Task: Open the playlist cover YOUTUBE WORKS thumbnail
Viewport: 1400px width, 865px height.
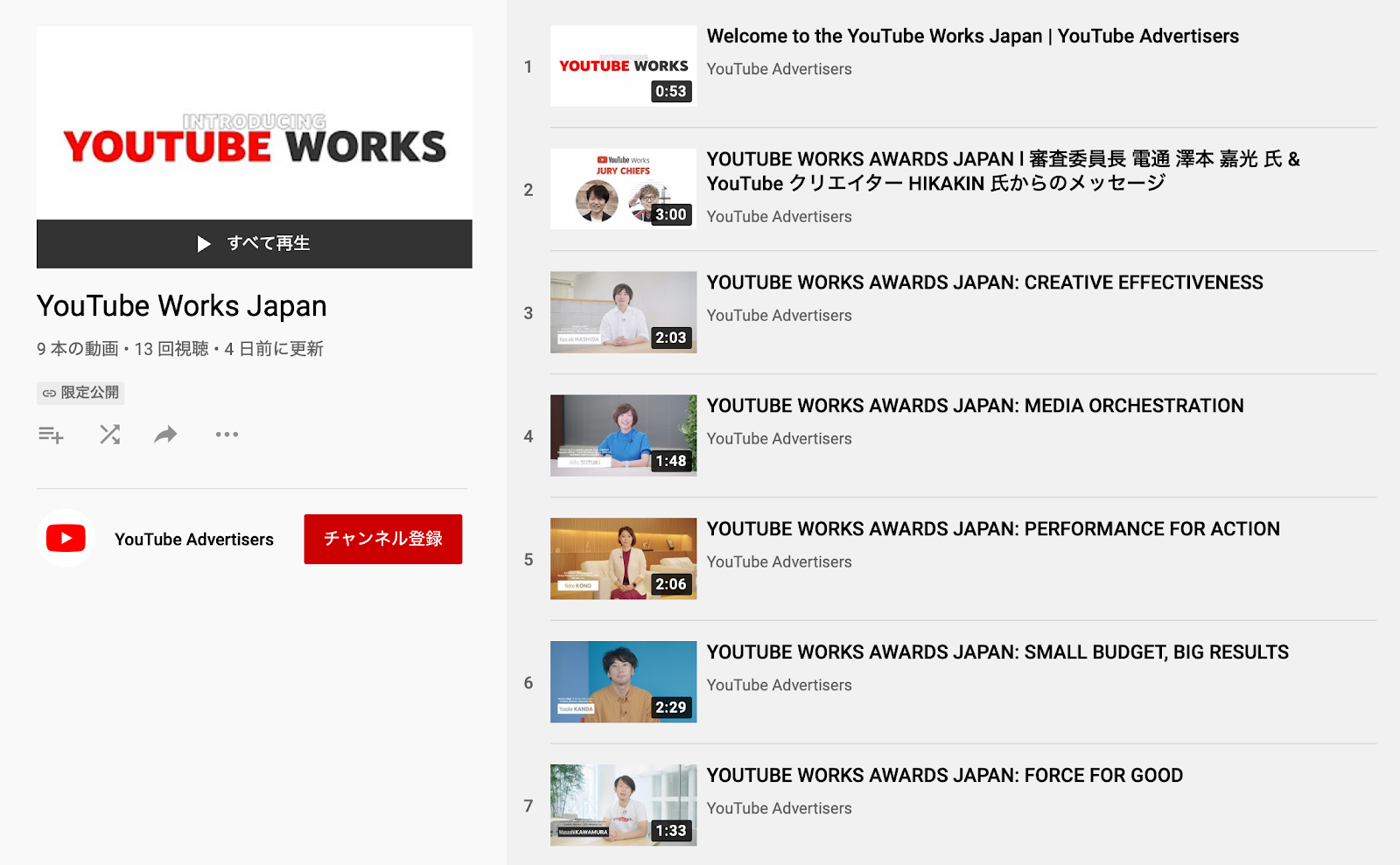Action: (x=255, y=122)
